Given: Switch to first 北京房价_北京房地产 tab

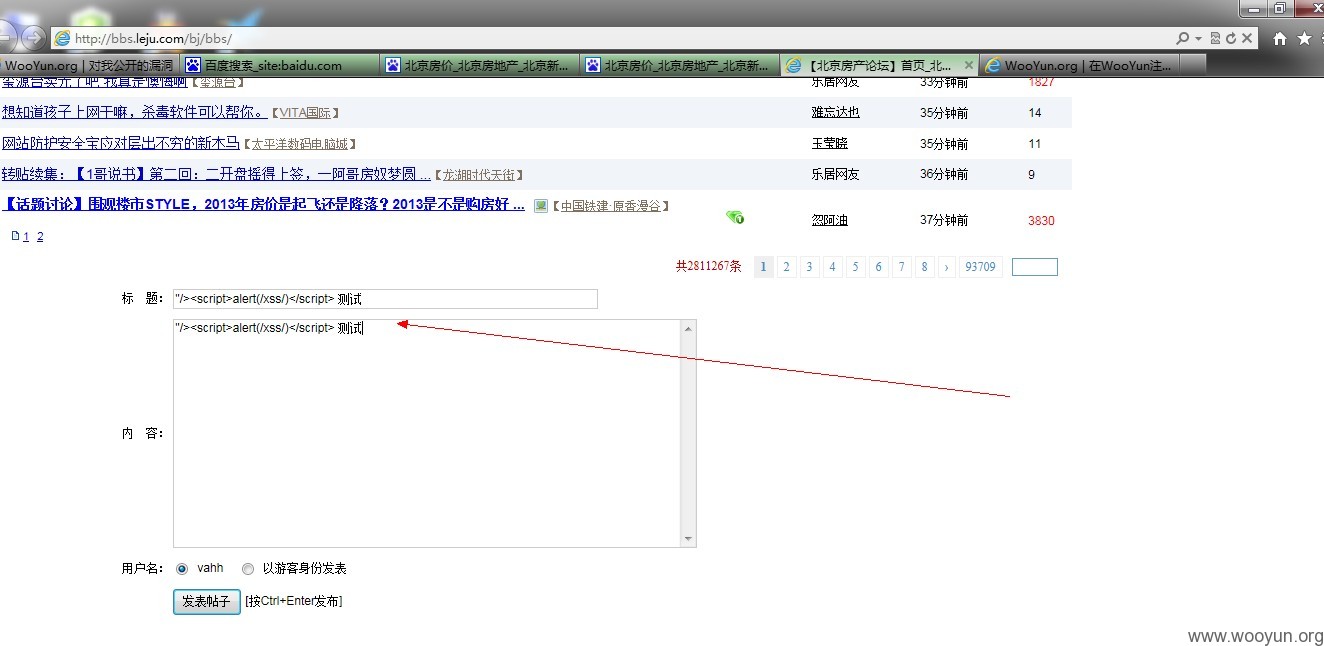Looking at the screenshot, I should click(480, 65).
